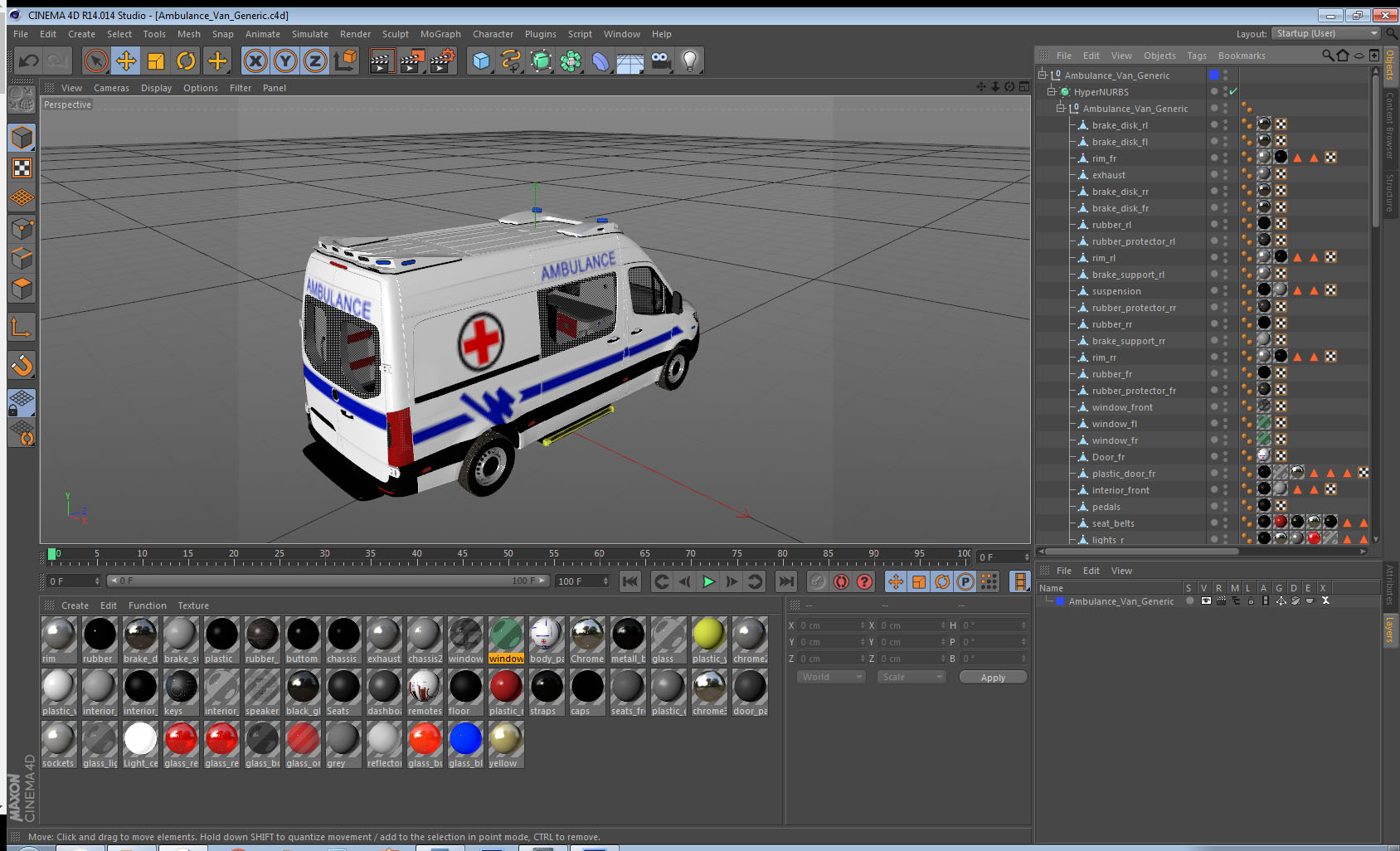Open Object manager Tags menu
This screenshot has width=1400, height=851.
1196,56
